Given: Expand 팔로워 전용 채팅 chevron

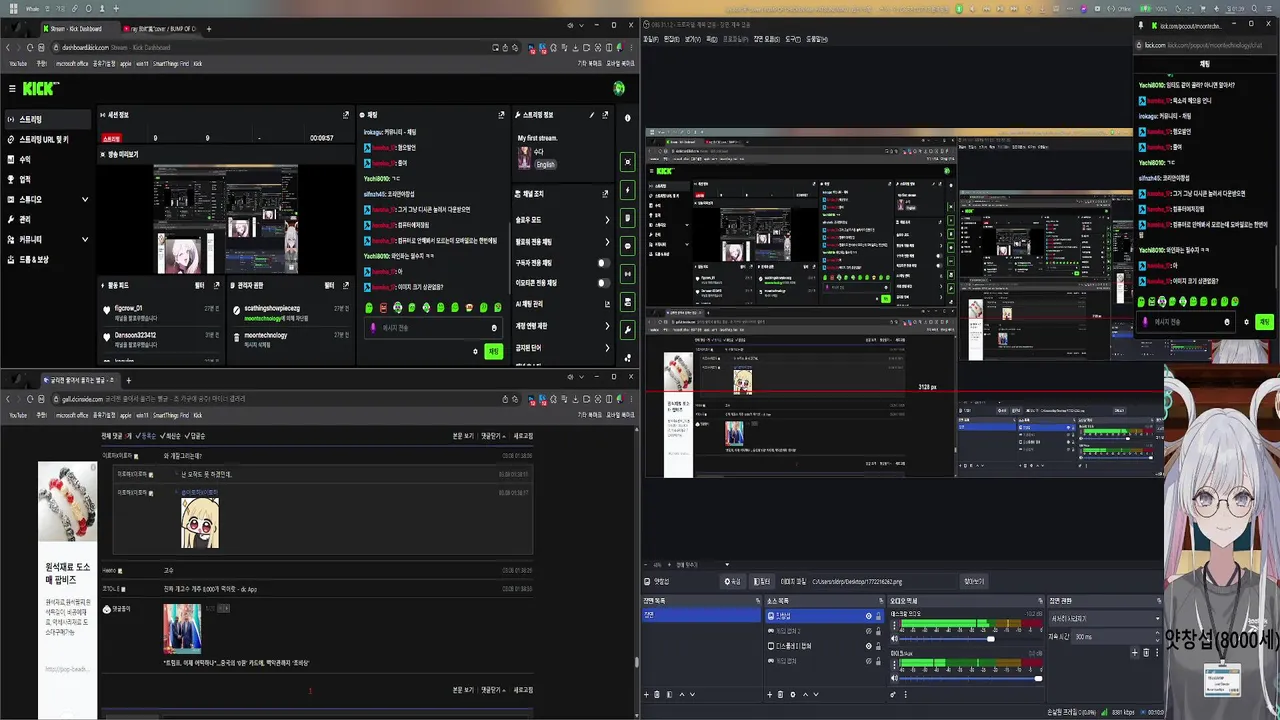Looking at the screenshot, I should tap(607, 242).
